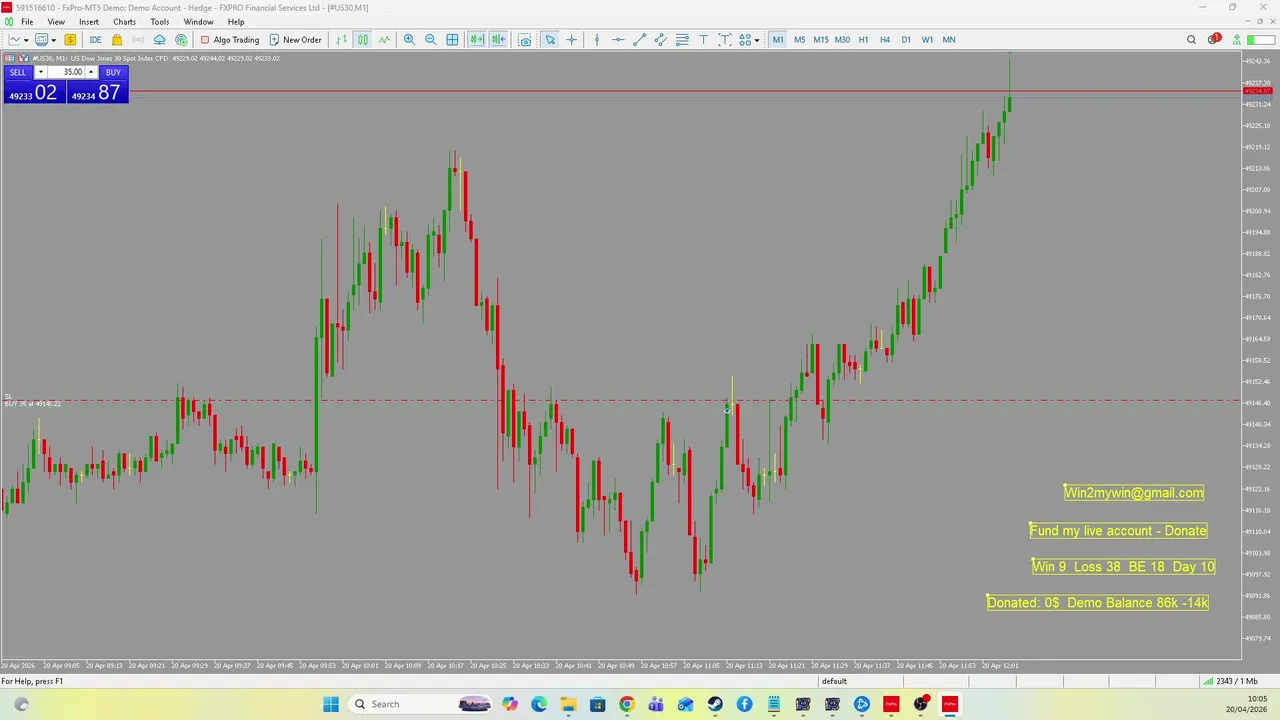
Task: Toggle Algo Trading
Action: [230, 40]
